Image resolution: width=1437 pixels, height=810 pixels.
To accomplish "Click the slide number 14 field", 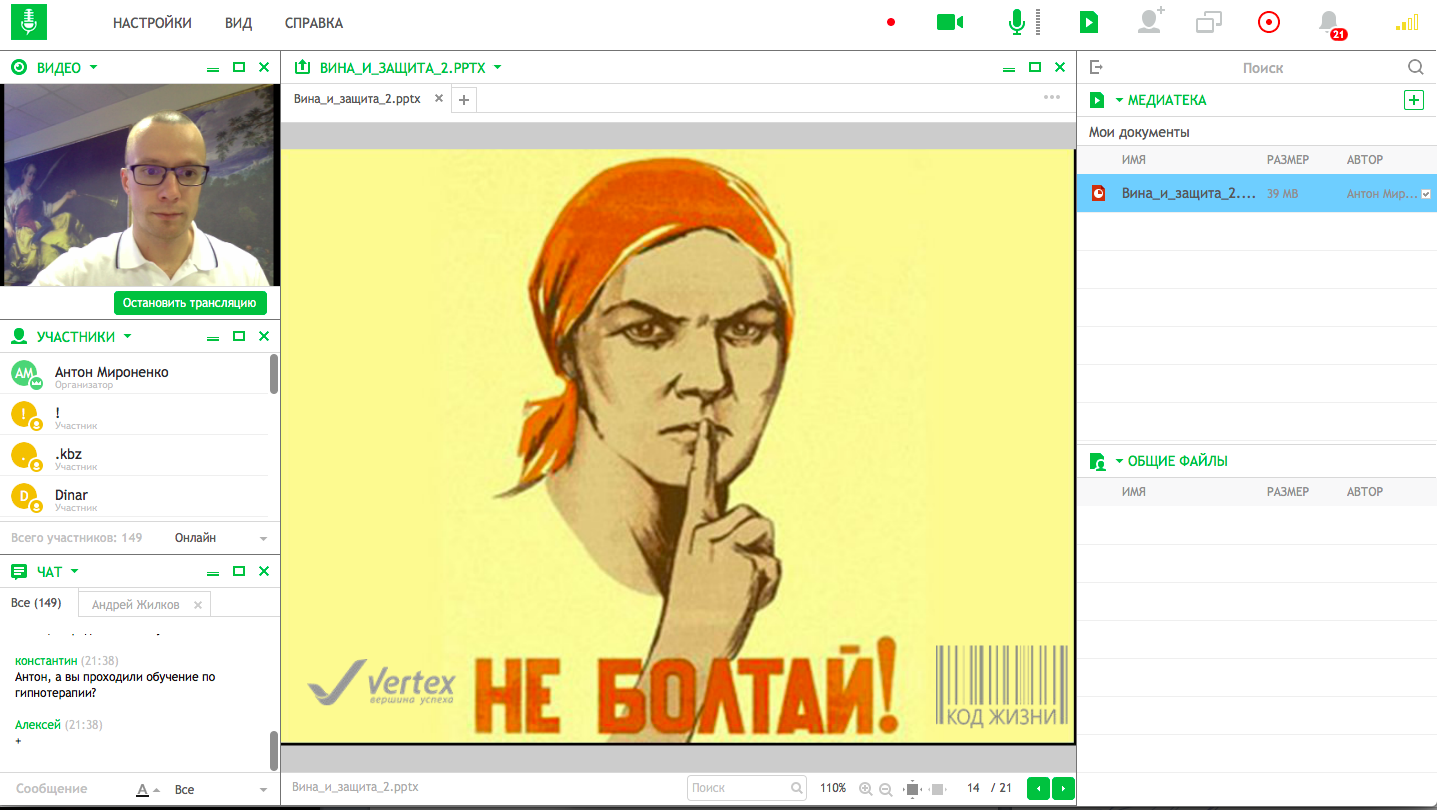I will pos(973,788).
